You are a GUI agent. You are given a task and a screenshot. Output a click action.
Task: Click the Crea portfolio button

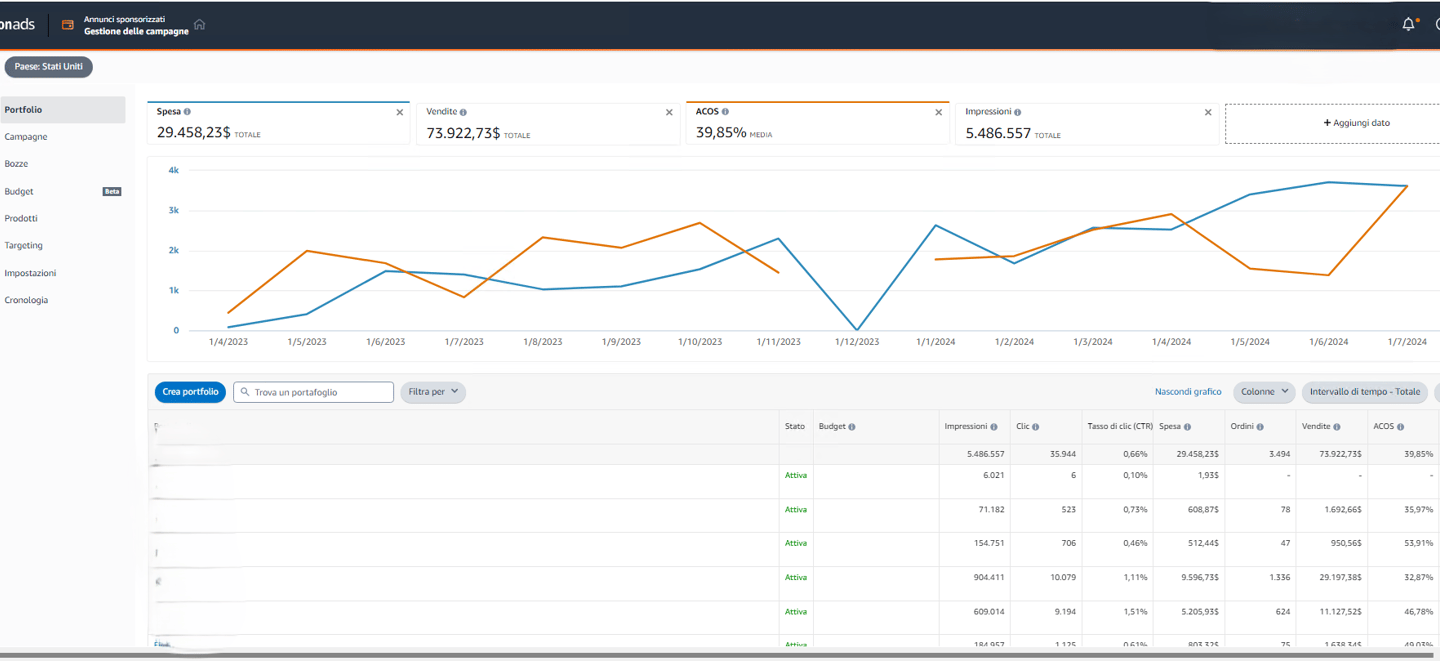click(x=190, y=392)
